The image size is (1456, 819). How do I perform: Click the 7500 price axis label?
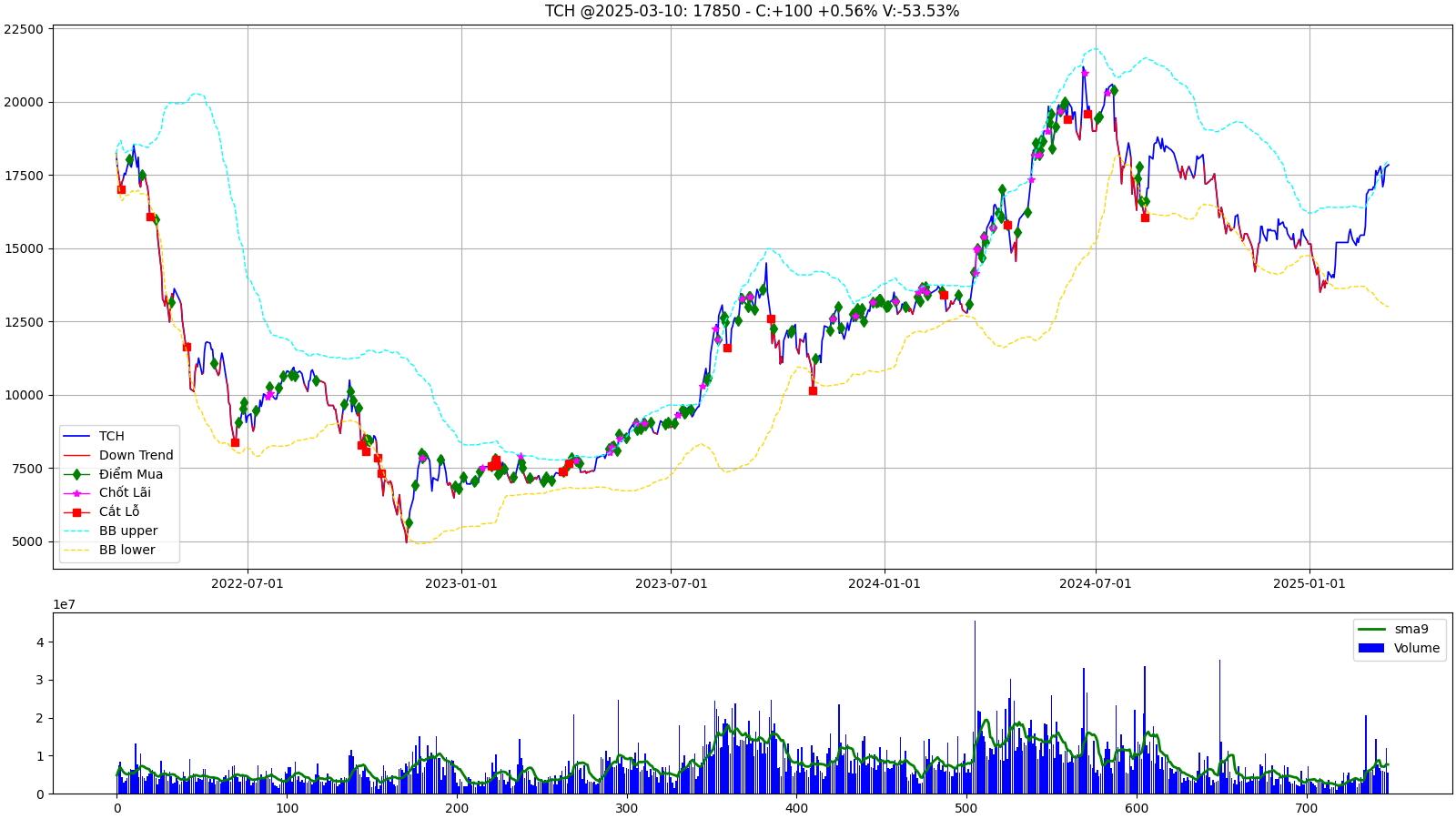tap(27, 469)
